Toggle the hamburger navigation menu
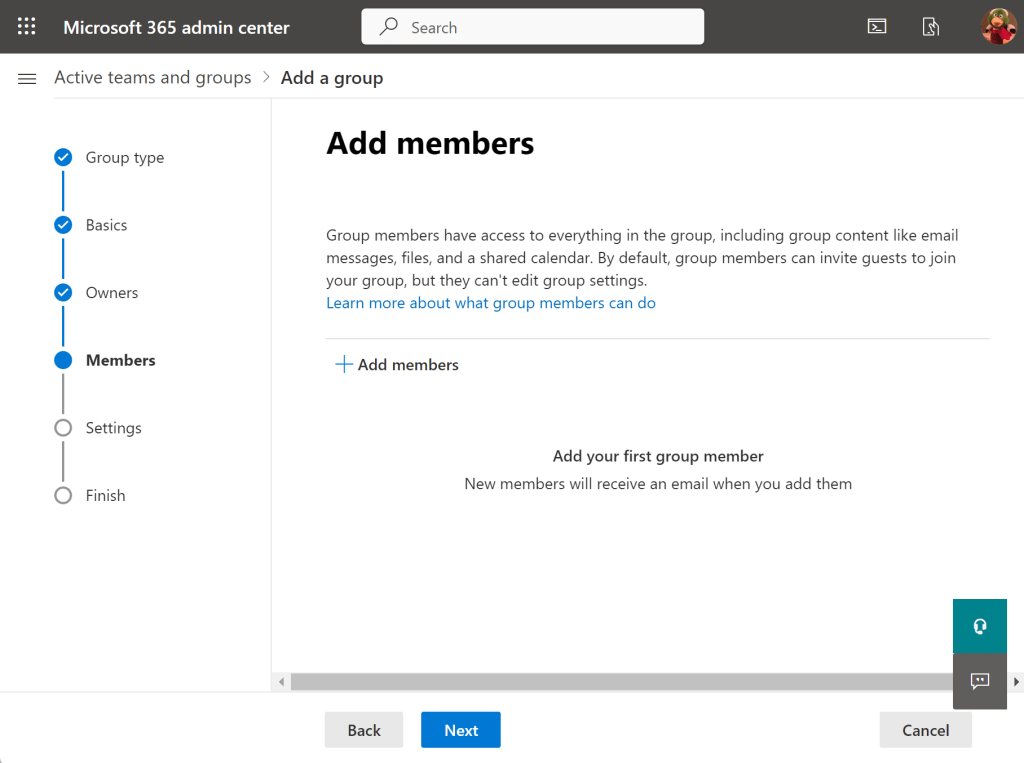1024x763 pixels. 27,78
